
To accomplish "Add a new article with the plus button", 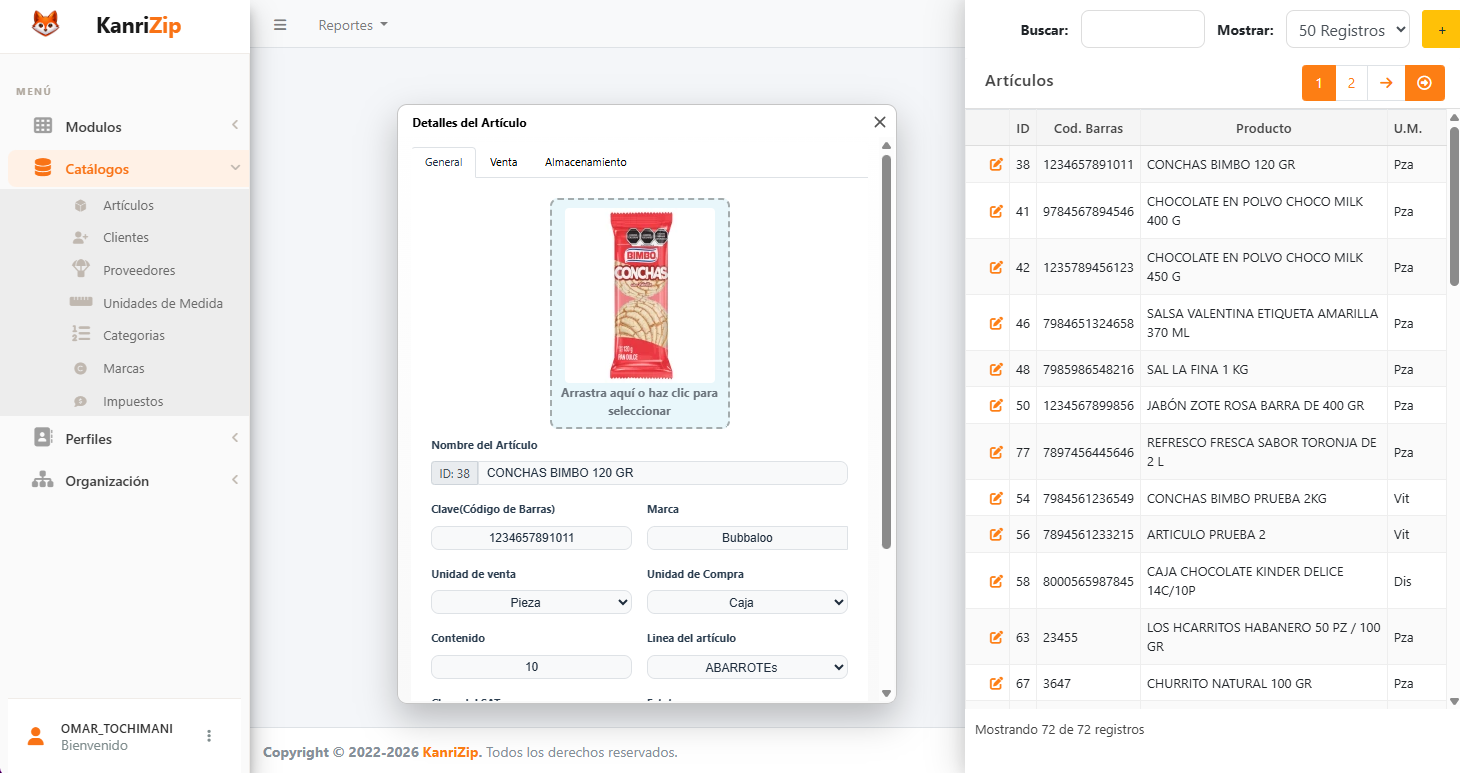I will [1441, 29].
